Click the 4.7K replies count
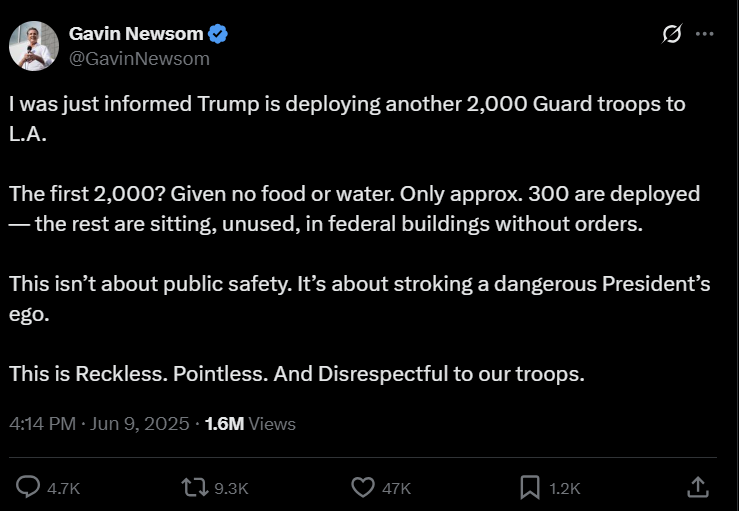Screen dimensions: 739x511 coord(63,488)
